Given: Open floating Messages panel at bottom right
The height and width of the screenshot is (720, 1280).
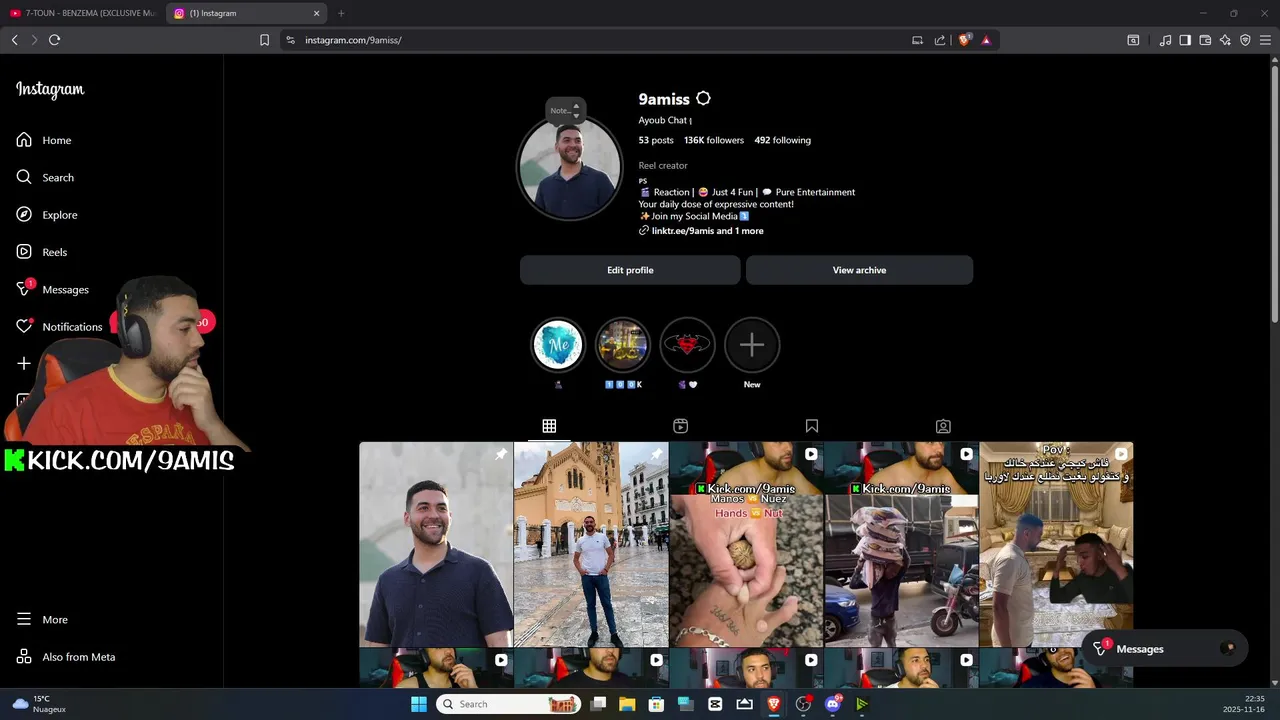Looking at the screenshot, I should [1165, 649].
